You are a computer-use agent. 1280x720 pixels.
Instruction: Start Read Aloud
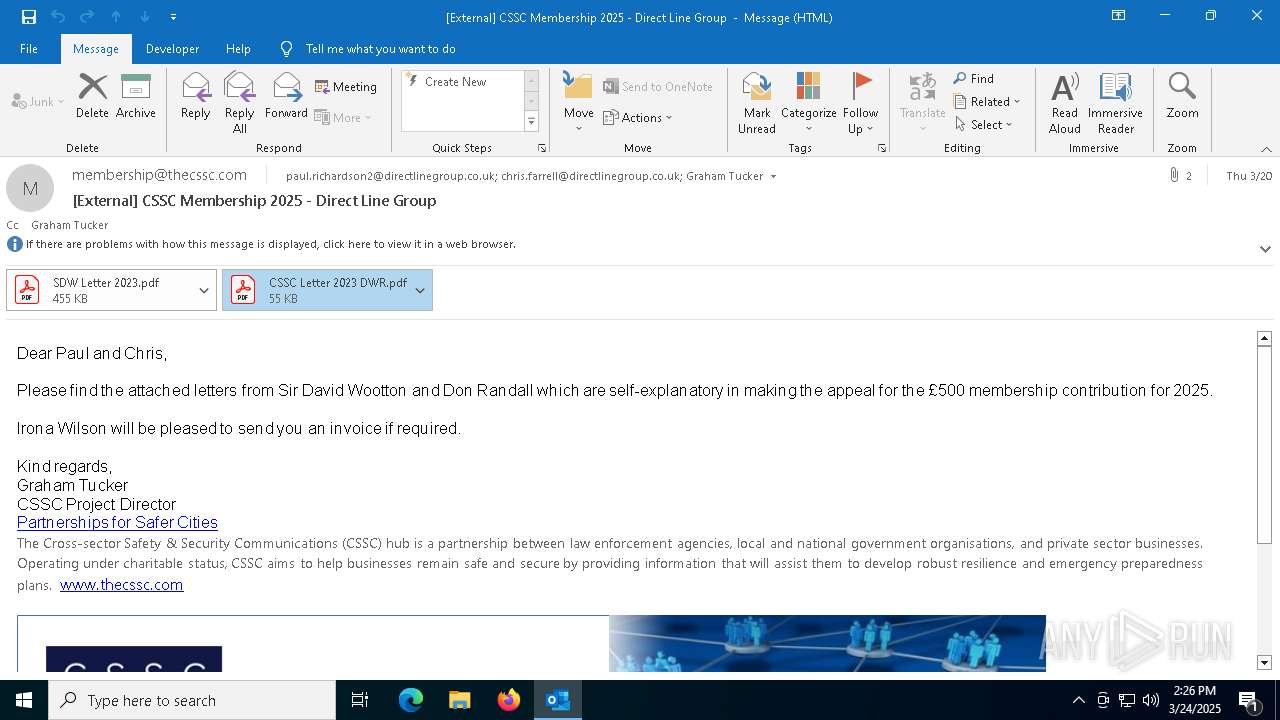[x=1065, y=103]
